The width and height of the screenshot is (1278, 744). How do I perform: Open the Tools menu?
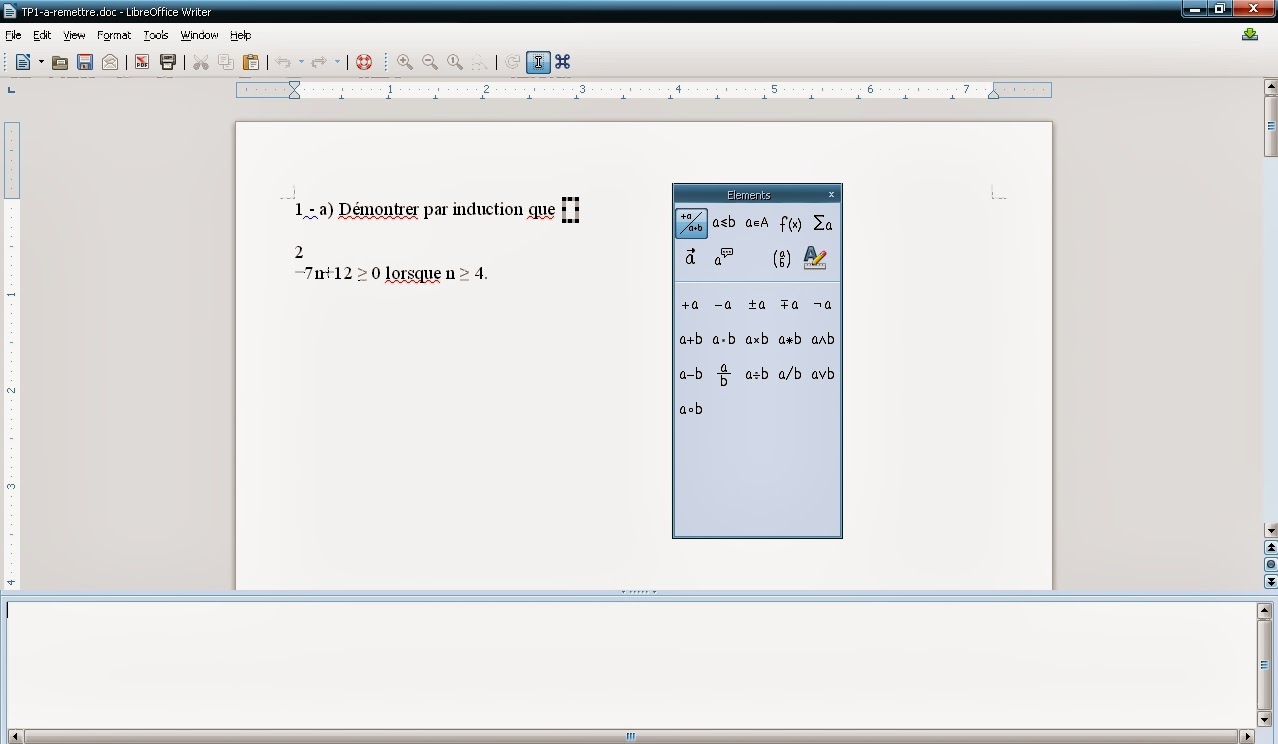click(155, 34)
